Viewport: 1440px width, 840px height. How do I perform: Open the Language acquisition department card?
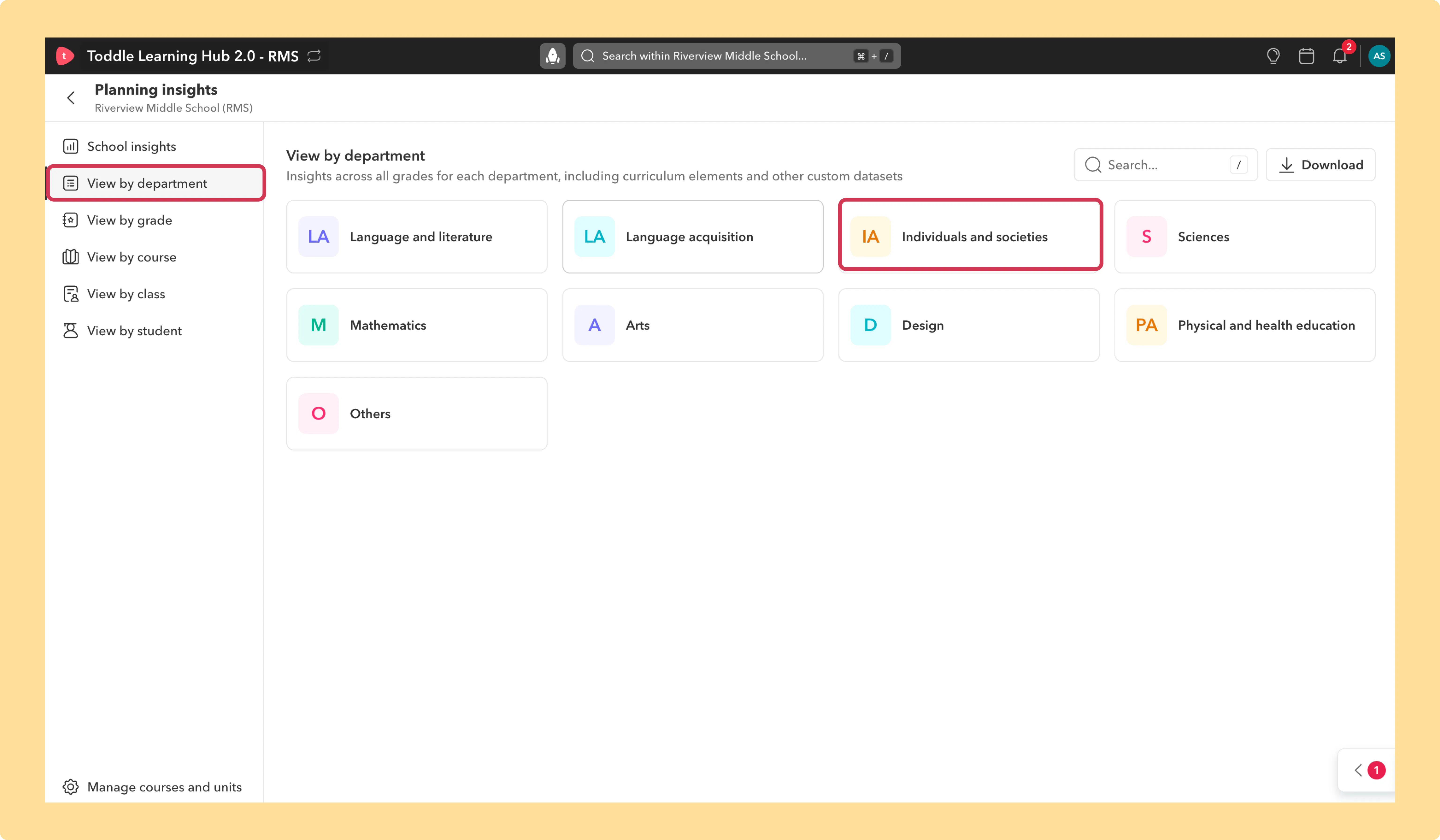point(693,236)
